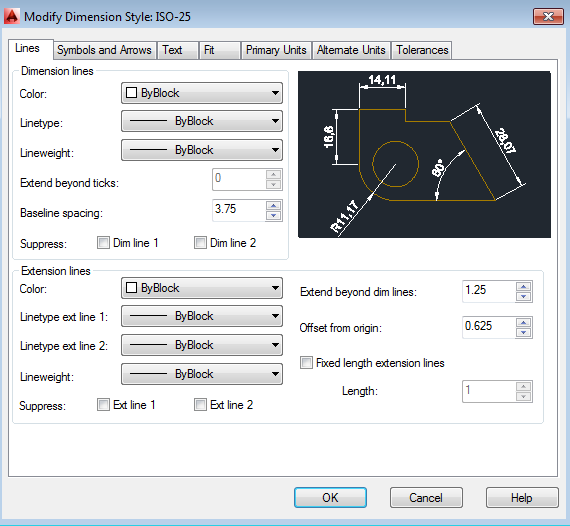Open Help for dimension styles
The width and height of the screenshot is (570, 526).
point(522,497)
